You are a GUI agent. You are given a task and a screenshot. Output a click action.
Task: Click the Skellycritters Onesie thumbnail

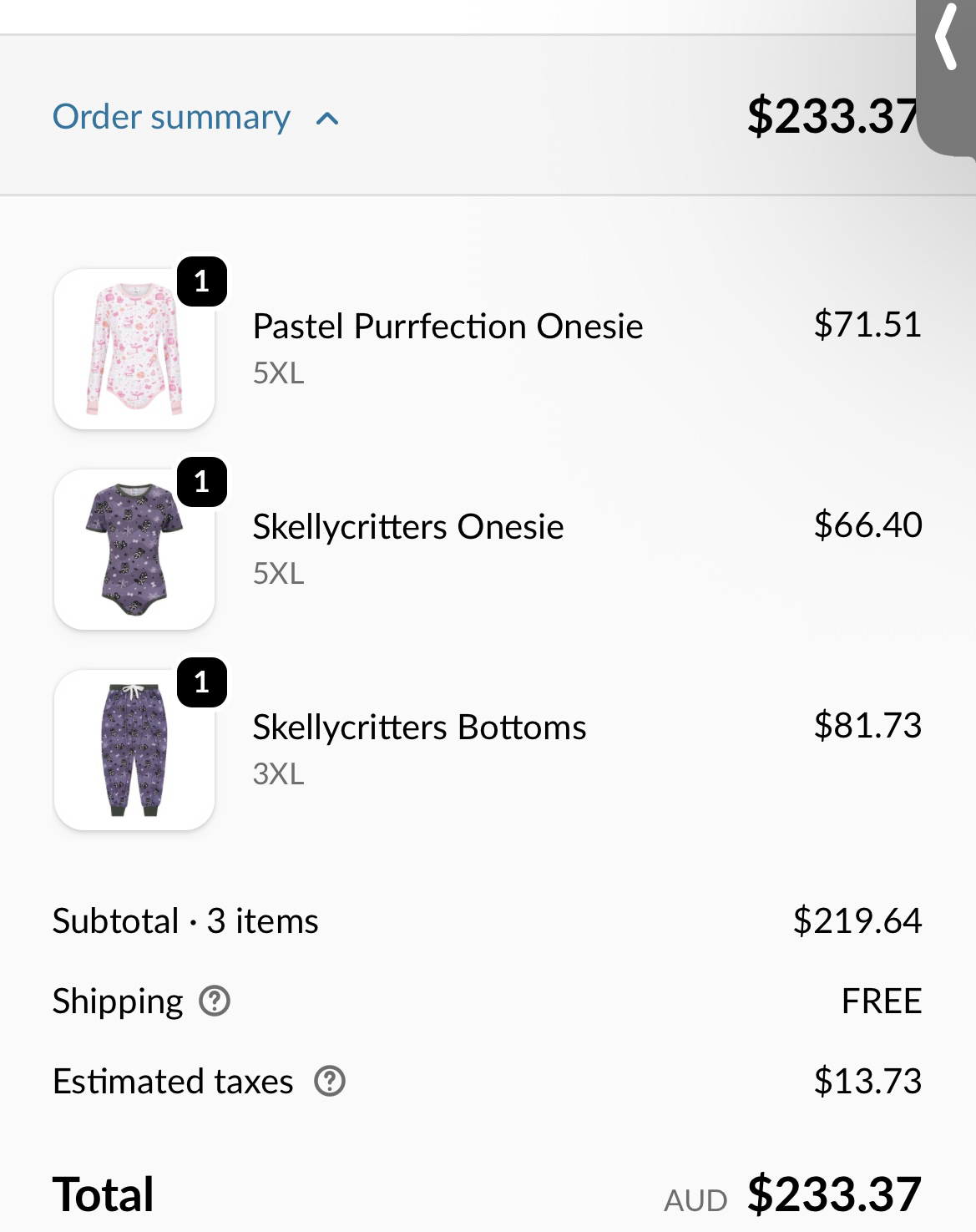[134, 550]
